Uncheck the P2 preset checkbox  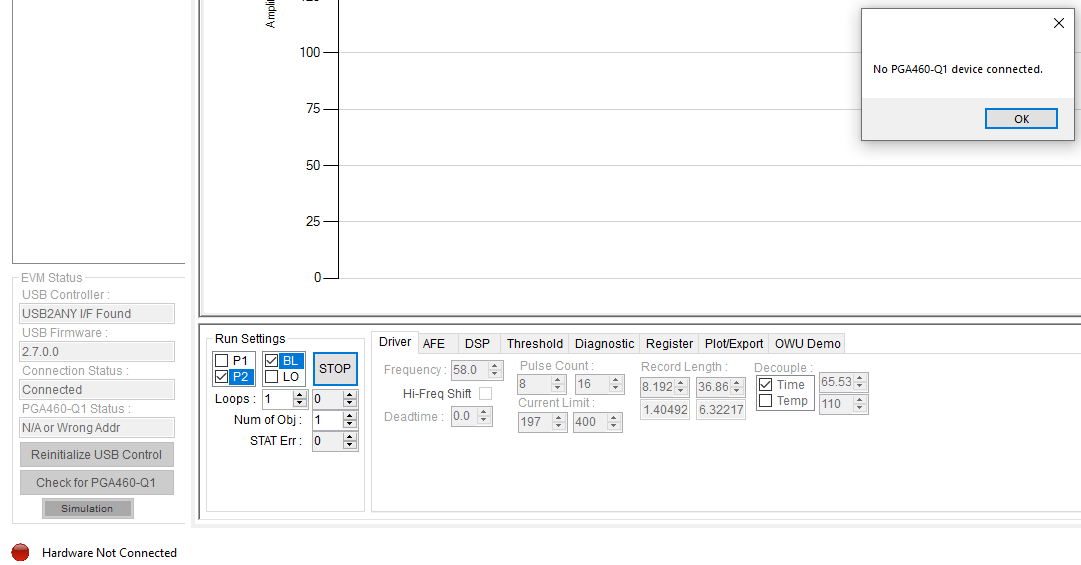point(221,377)
